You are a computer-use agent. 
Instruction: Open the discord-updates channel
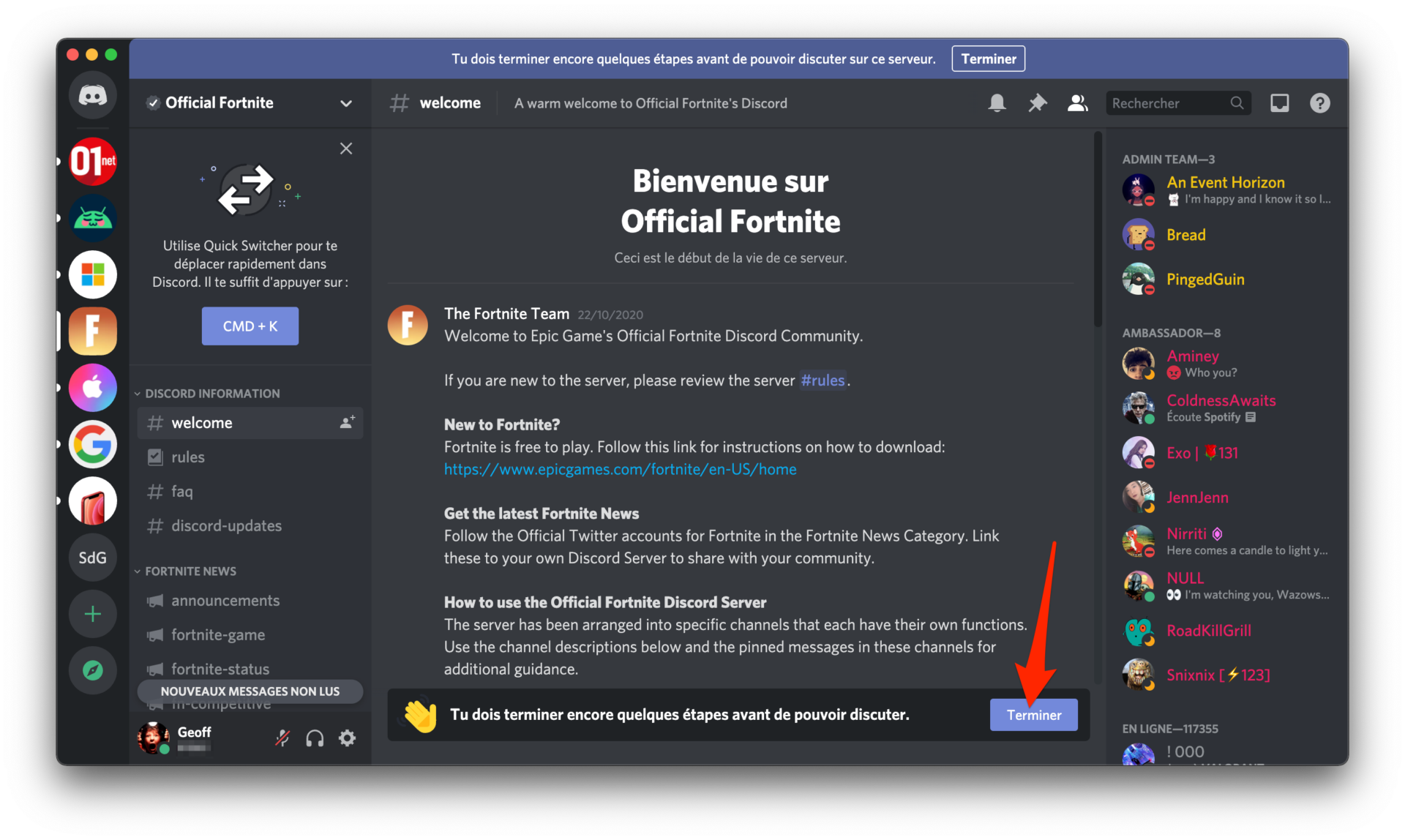(250, 526)
